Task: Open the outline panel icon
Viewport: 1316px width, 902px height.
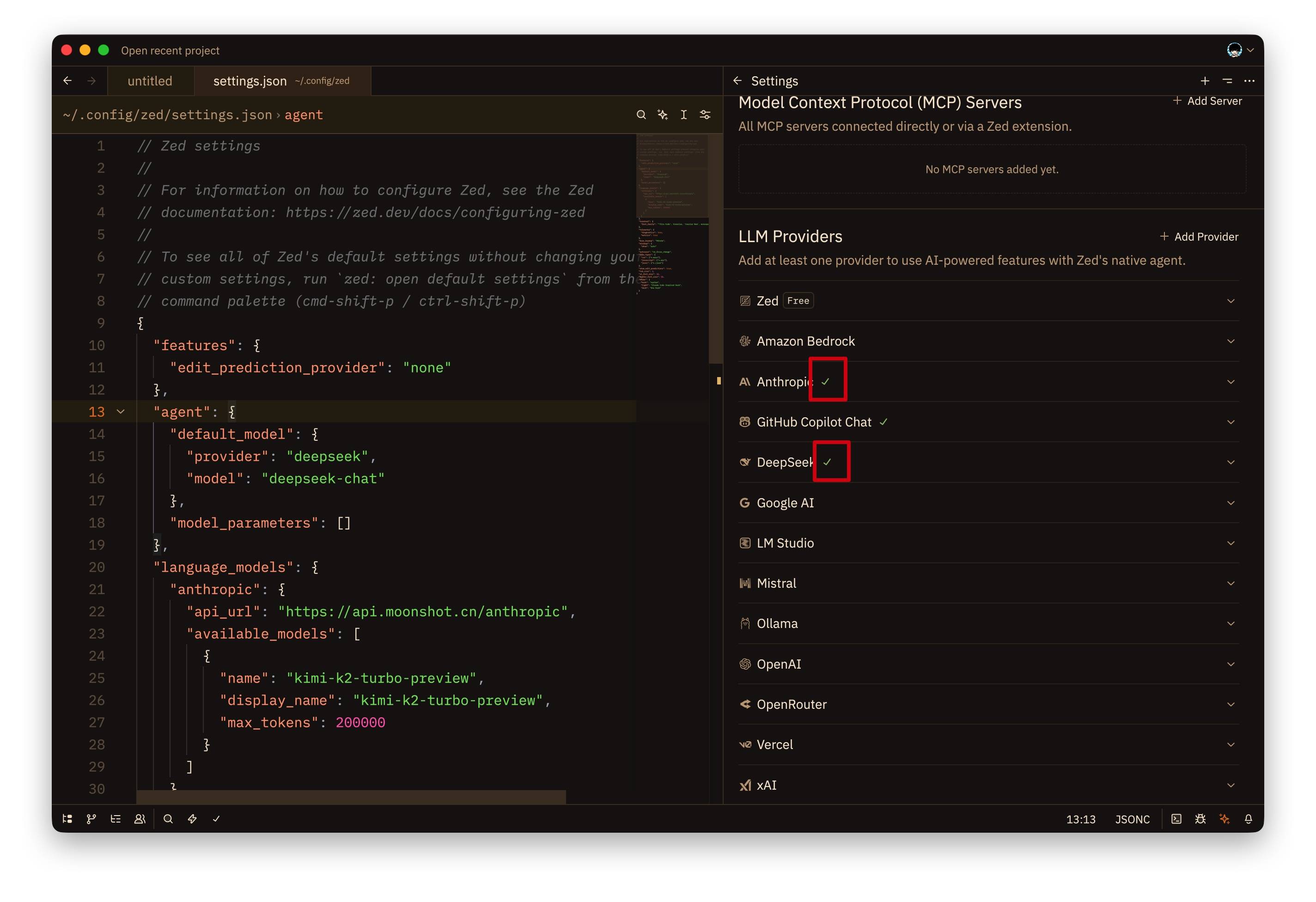Action: coord(116,819)
